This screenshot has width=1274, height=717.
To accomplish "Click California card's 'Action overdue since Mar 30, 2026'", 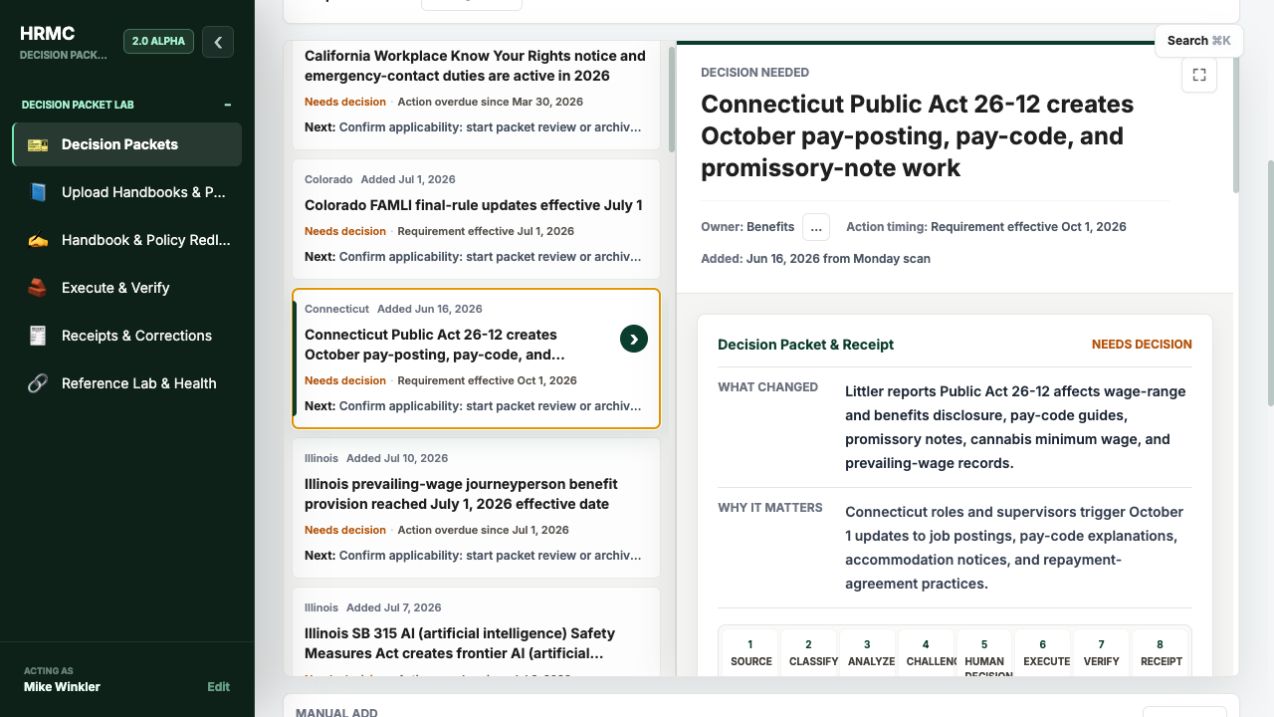I will pyautogui.click(x=490, y=102).
